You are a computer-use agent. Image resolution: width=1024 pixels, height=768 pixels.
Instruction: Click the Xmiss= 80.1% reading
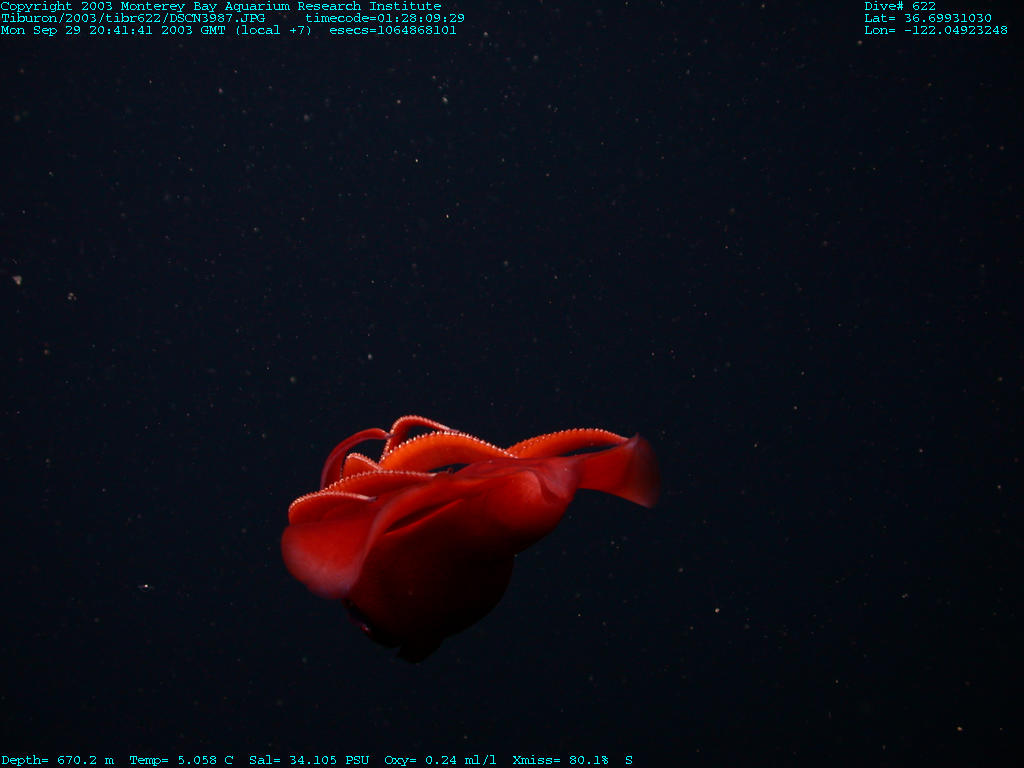pyautogui.click(x=560, y=760)
